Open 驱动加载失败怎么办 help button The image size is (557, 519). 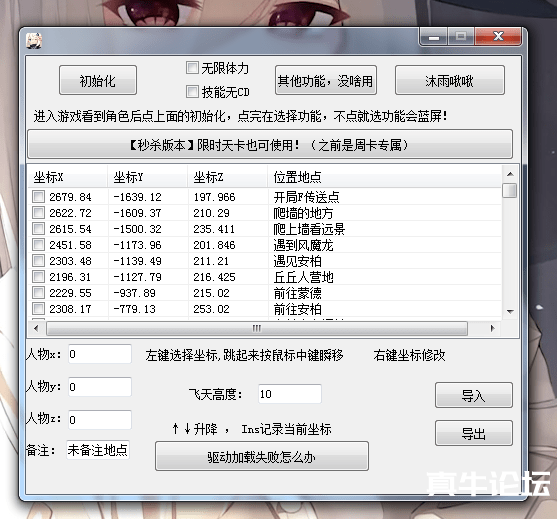pos(262,456)
